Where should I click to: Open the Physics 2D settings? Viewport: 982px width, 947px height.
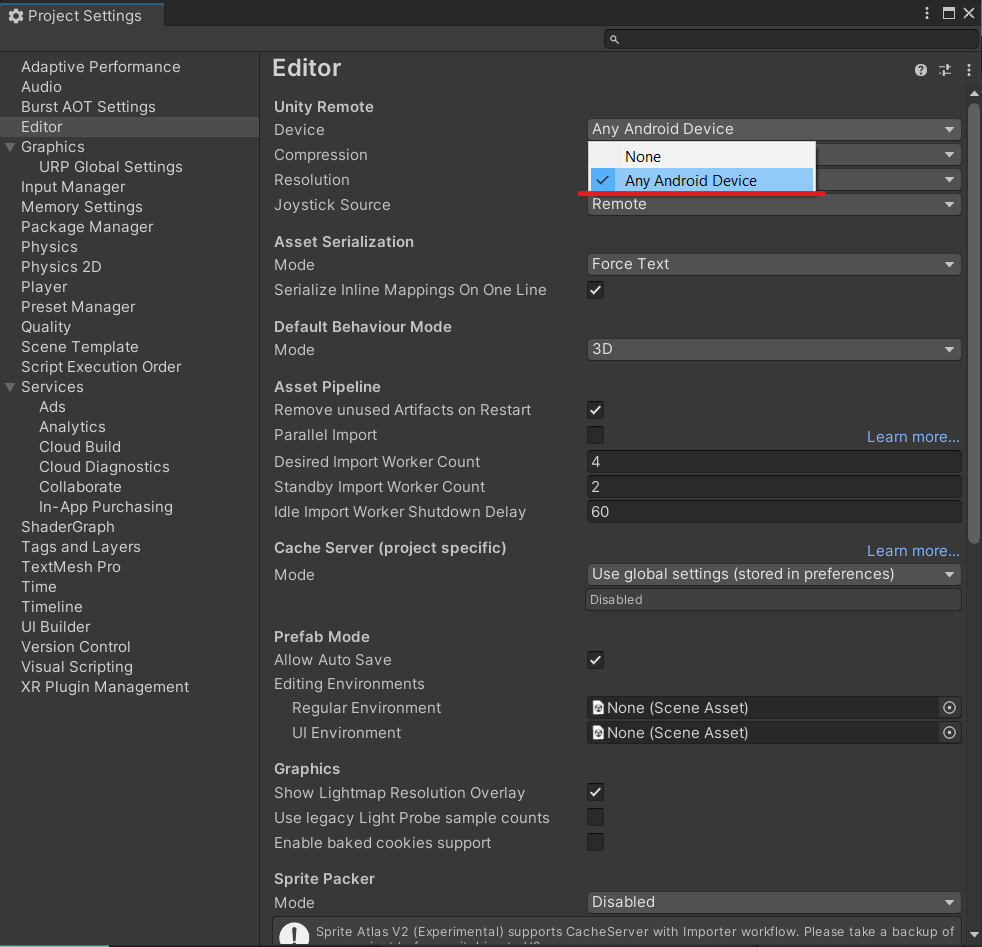(61, 267)
